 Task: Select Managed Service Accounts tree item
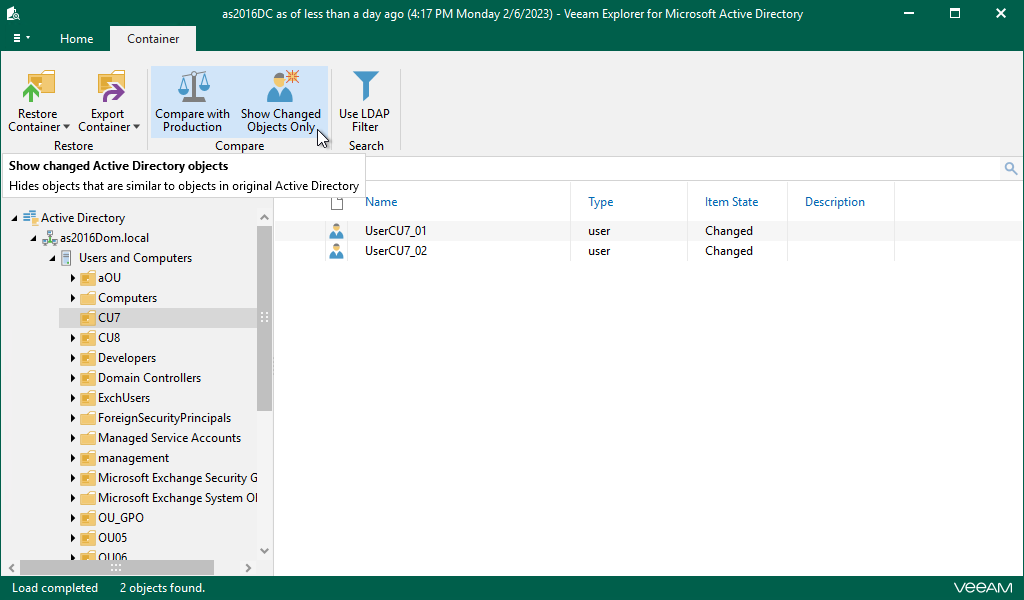tap(169, 438)
